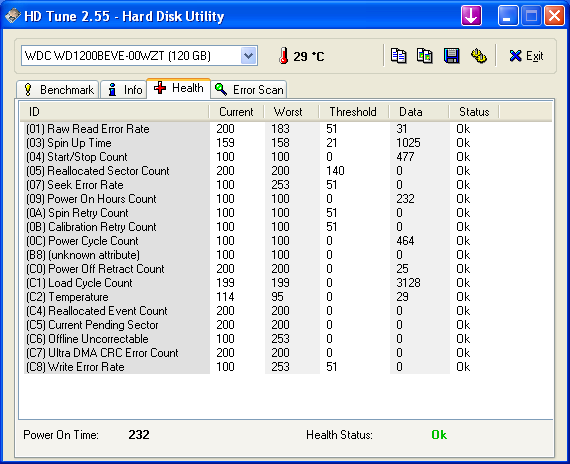570x464 pixels.
Task: Click the purple down-arrow title bar button
Action: (471, 16)
